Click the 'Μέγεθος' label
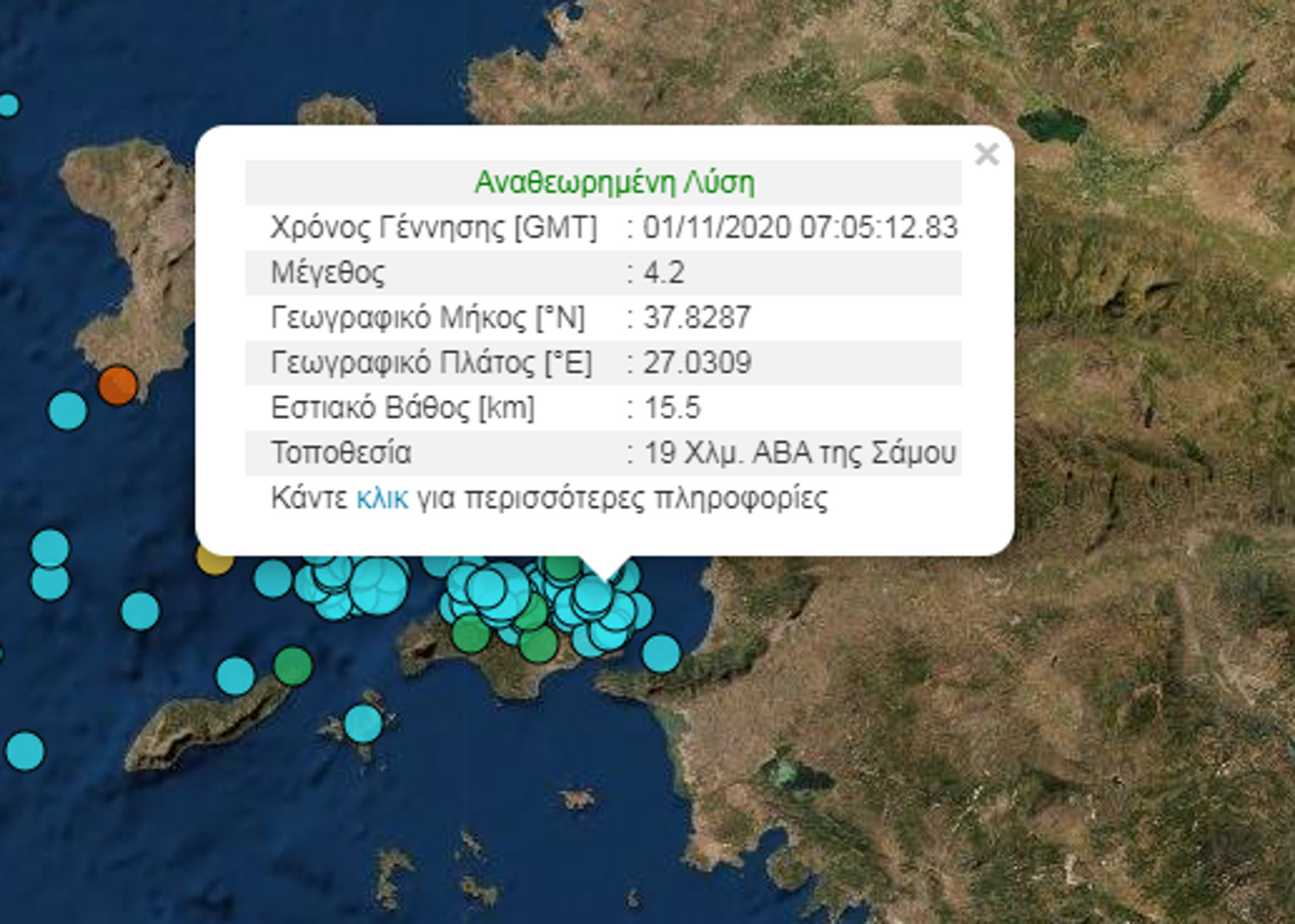The width and height of the screenshot is (1295, 924). (328, 272)
